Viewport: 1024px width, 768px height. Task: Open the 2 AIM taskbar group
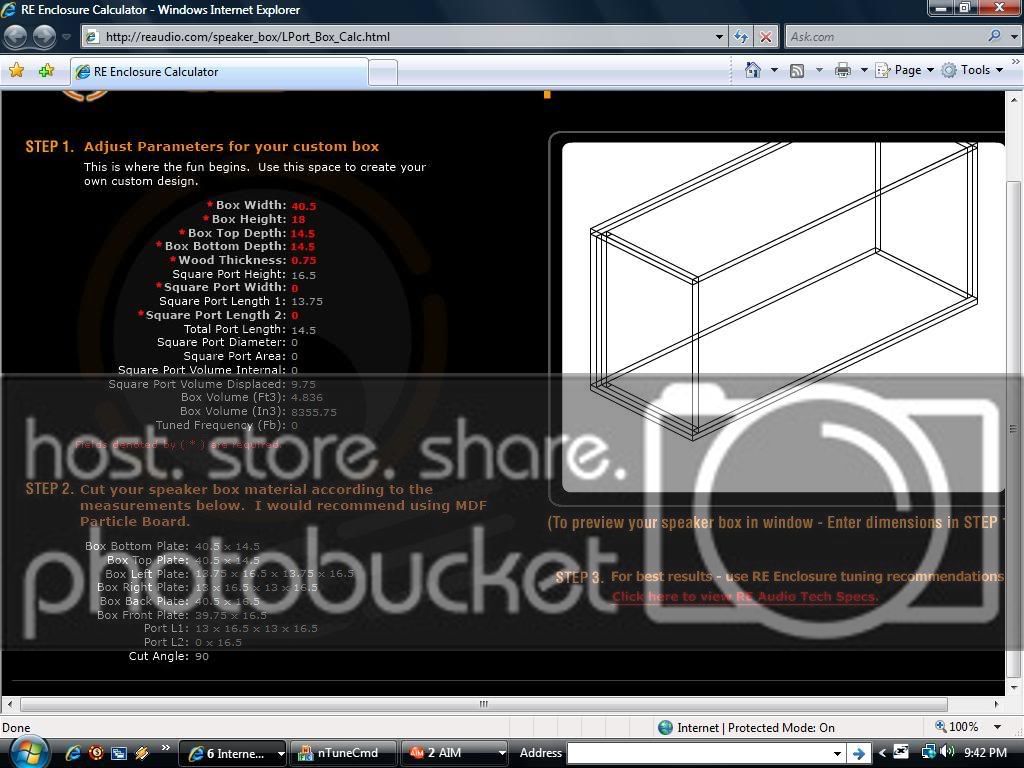pos(455,753)
